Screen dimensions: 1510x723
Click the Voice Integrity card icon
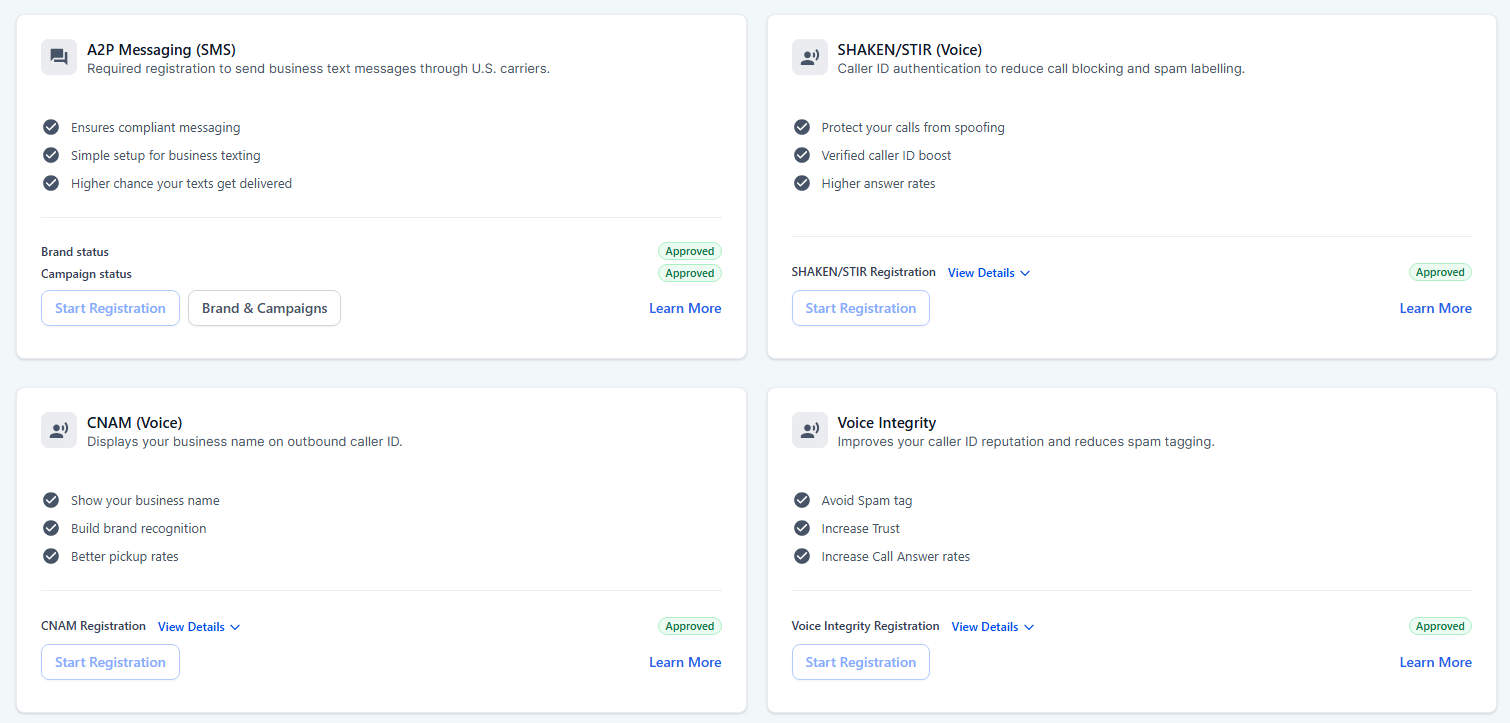(x=810, y=430)
